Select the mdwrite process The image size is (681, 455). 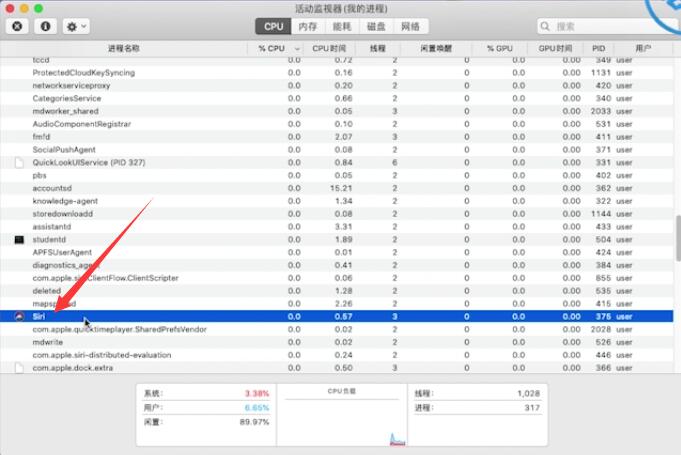click(47, 342)
